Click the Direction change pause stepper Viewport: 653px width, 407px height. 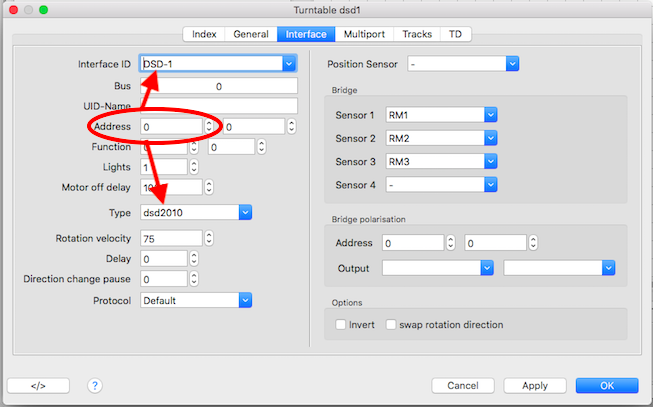193,279
